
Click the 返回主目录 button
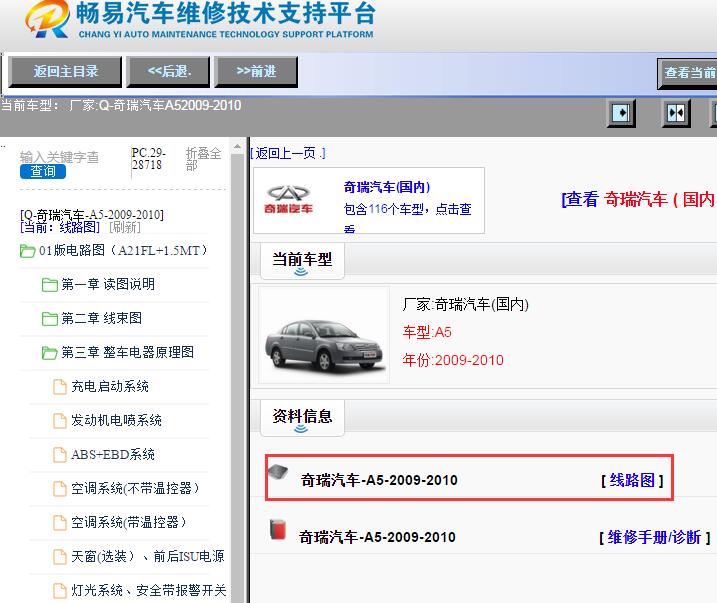pos(65,72)
